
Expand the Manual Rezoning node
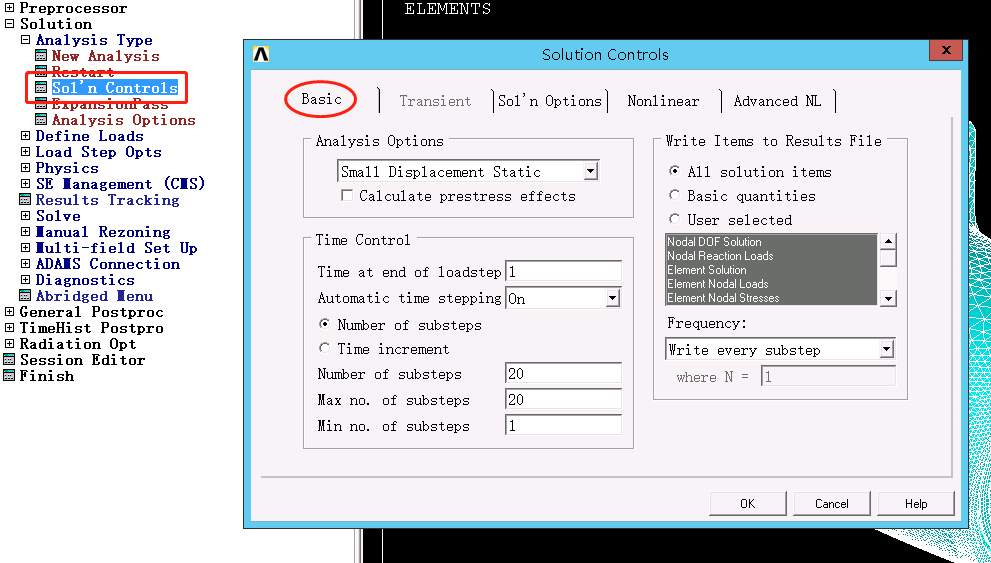click(x=25, y=231)
